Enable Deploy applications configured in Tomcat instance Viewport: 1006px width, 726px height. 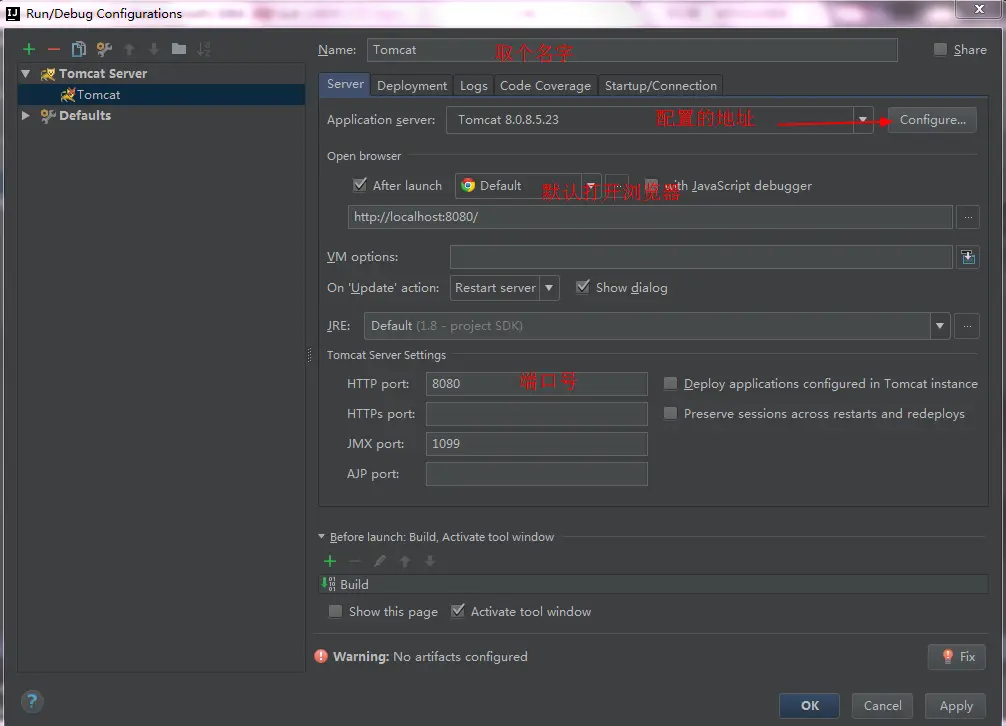click(x=670, y=384)
